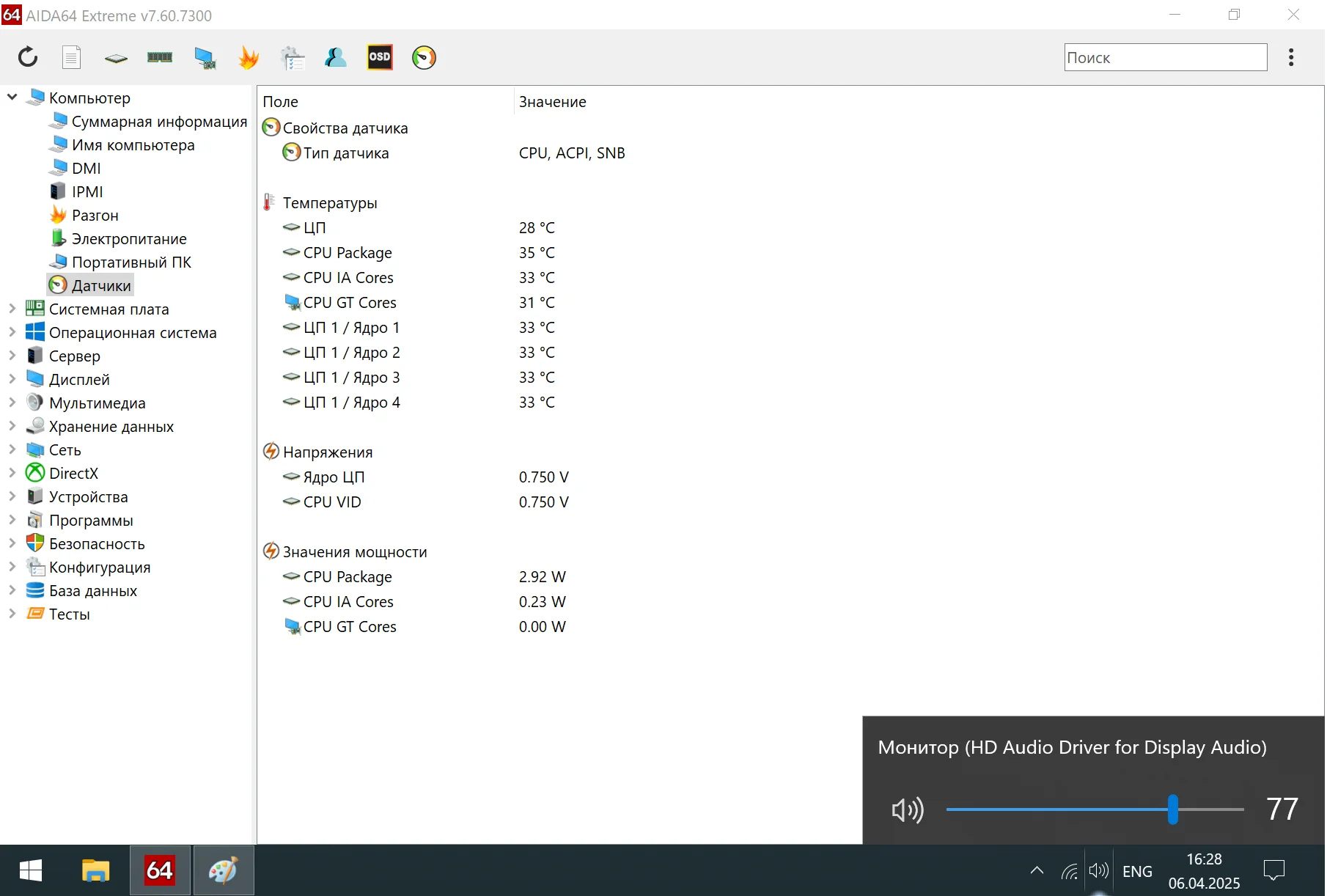1327x896 pixels.
Task: Collapse the Компьютер tree node
Action: point(12,97)
